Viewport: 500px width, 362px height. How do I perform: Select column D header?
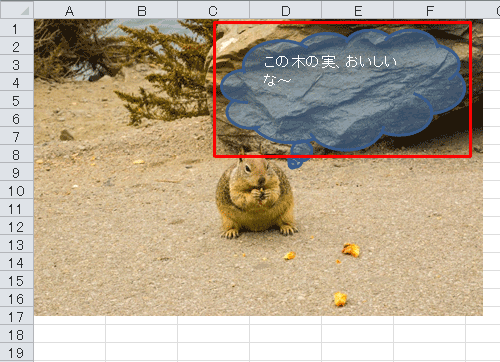[286, 10]
